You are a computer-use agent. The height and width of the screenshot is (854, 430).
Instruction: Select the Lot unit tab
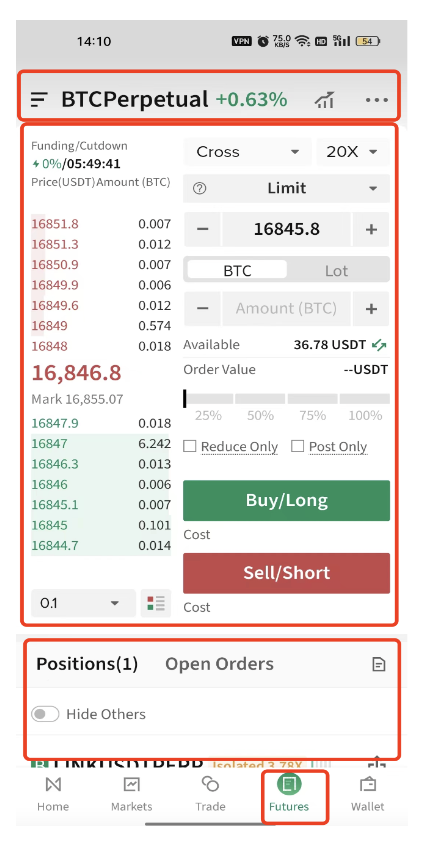tap(336, 271)
